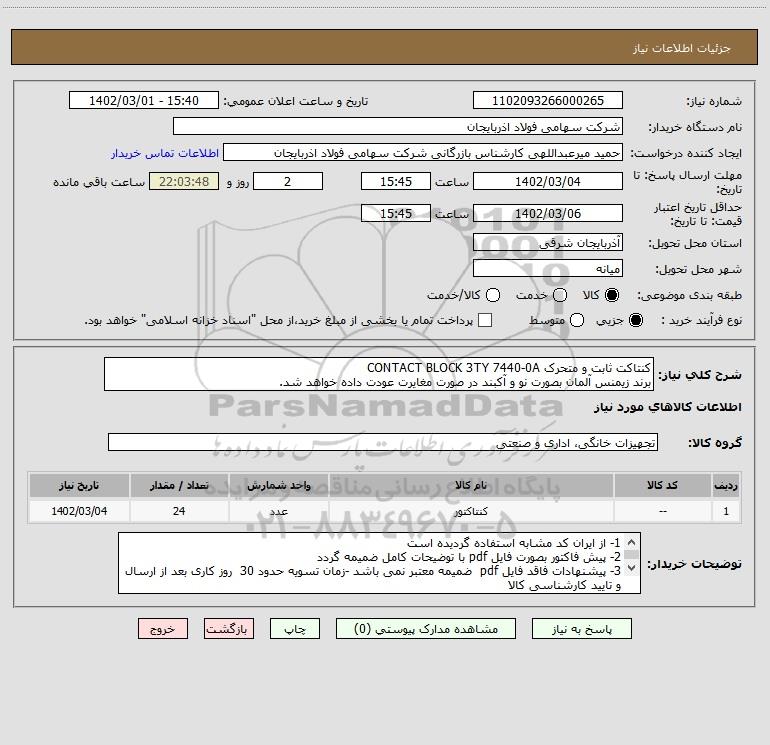Viewport: 770px width, 745px height.
Task: Click the need date cell 1402/03/04
Action: 79,511
